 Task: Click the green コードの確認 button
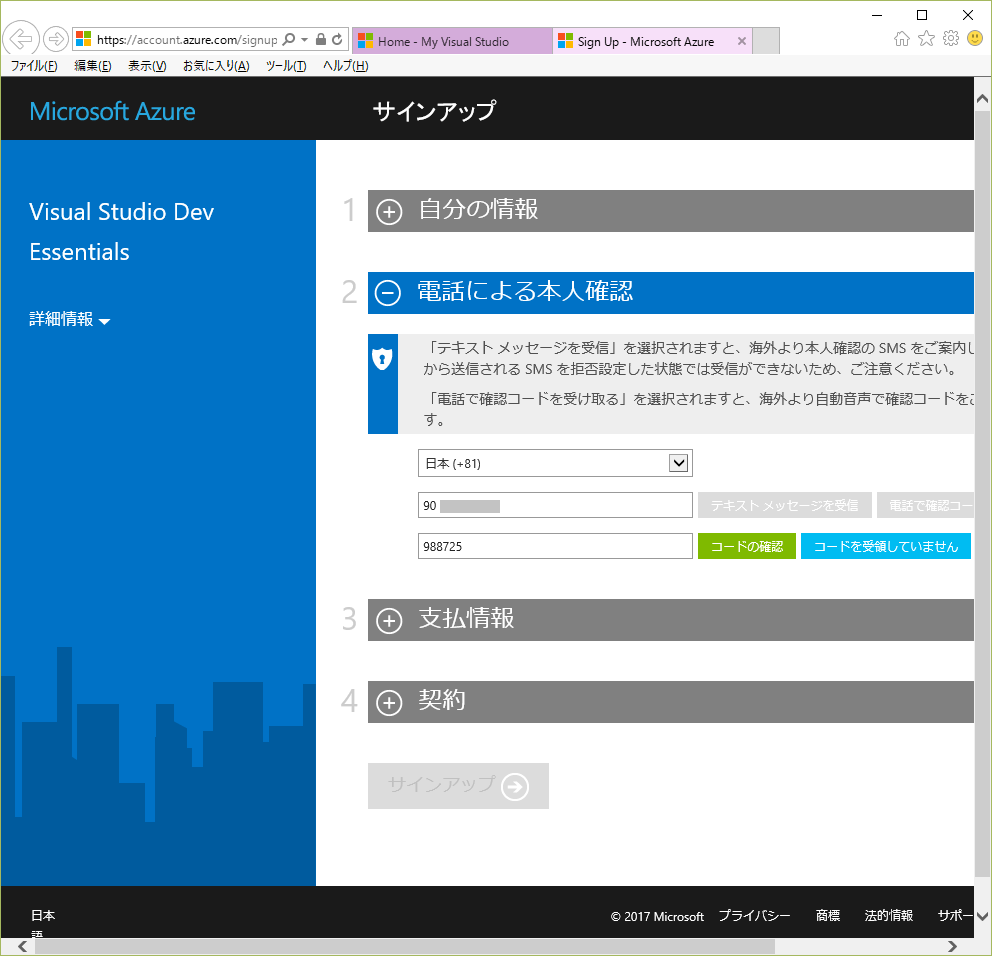[x=747, y=546]
